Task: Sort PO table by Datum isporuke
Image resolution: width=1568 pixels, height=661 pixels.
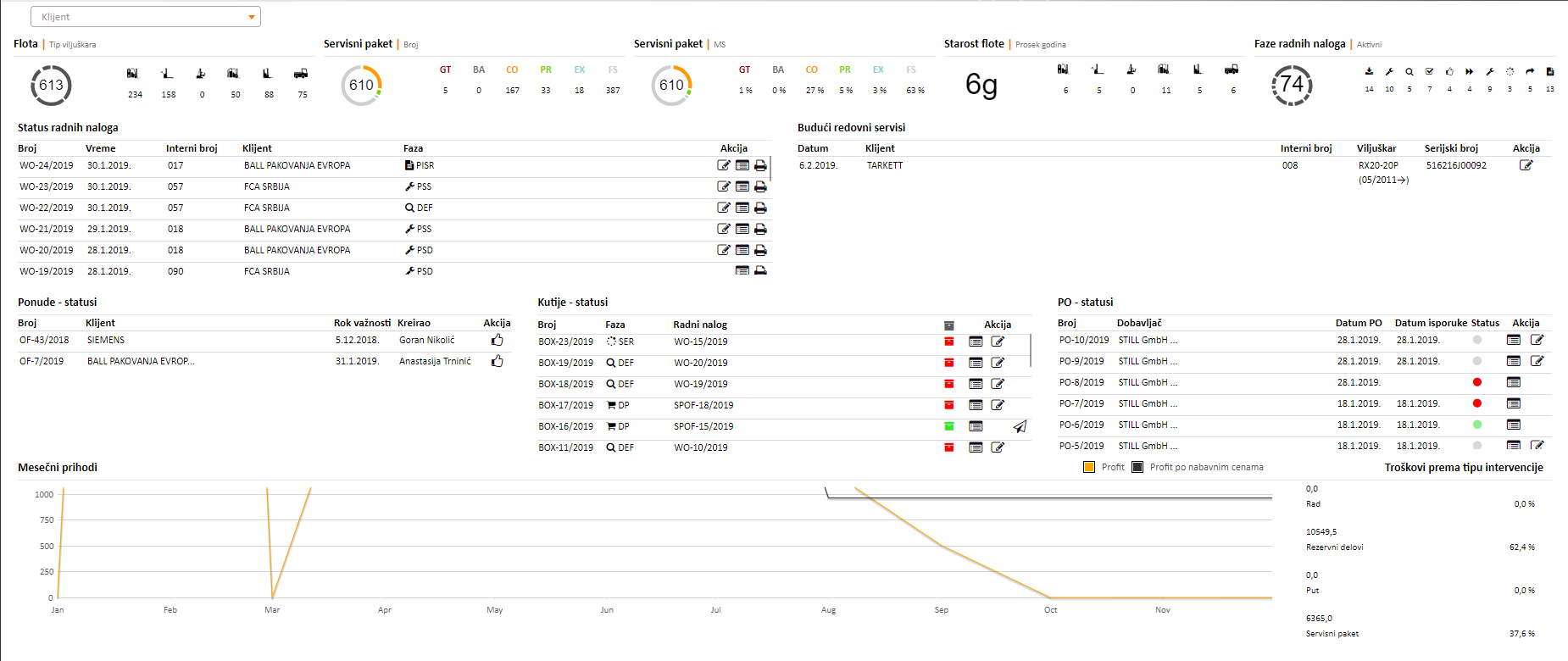Action: tap(1431, 323)
